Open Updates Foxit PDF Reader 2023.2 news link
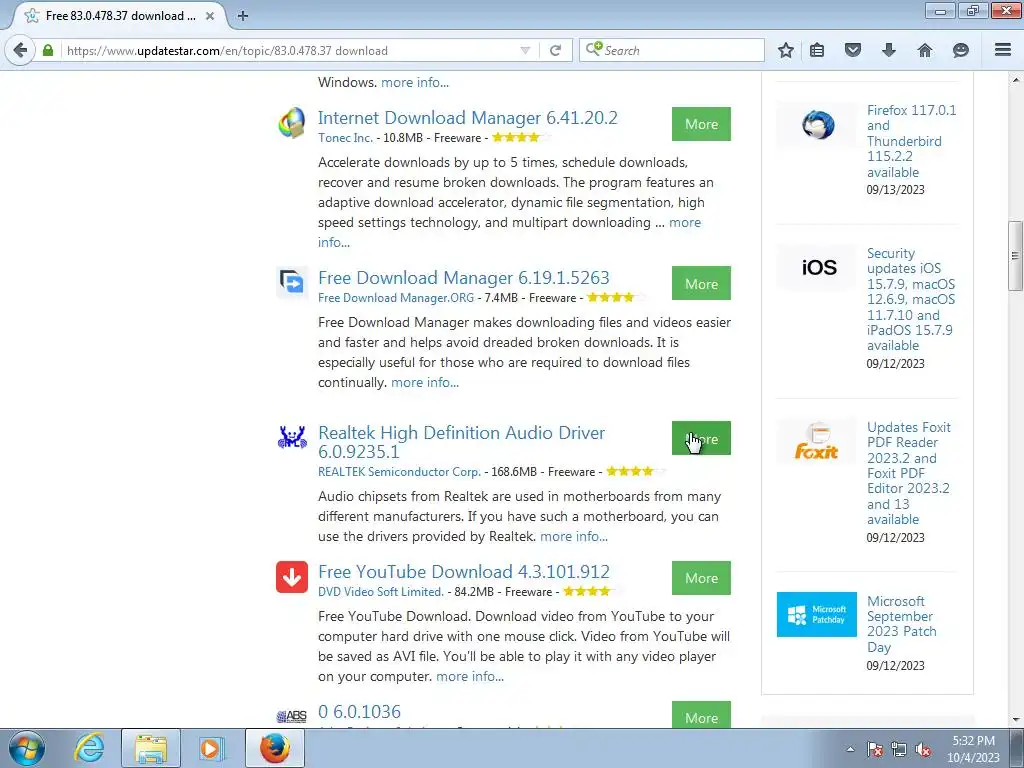 [x=908, y=473]
